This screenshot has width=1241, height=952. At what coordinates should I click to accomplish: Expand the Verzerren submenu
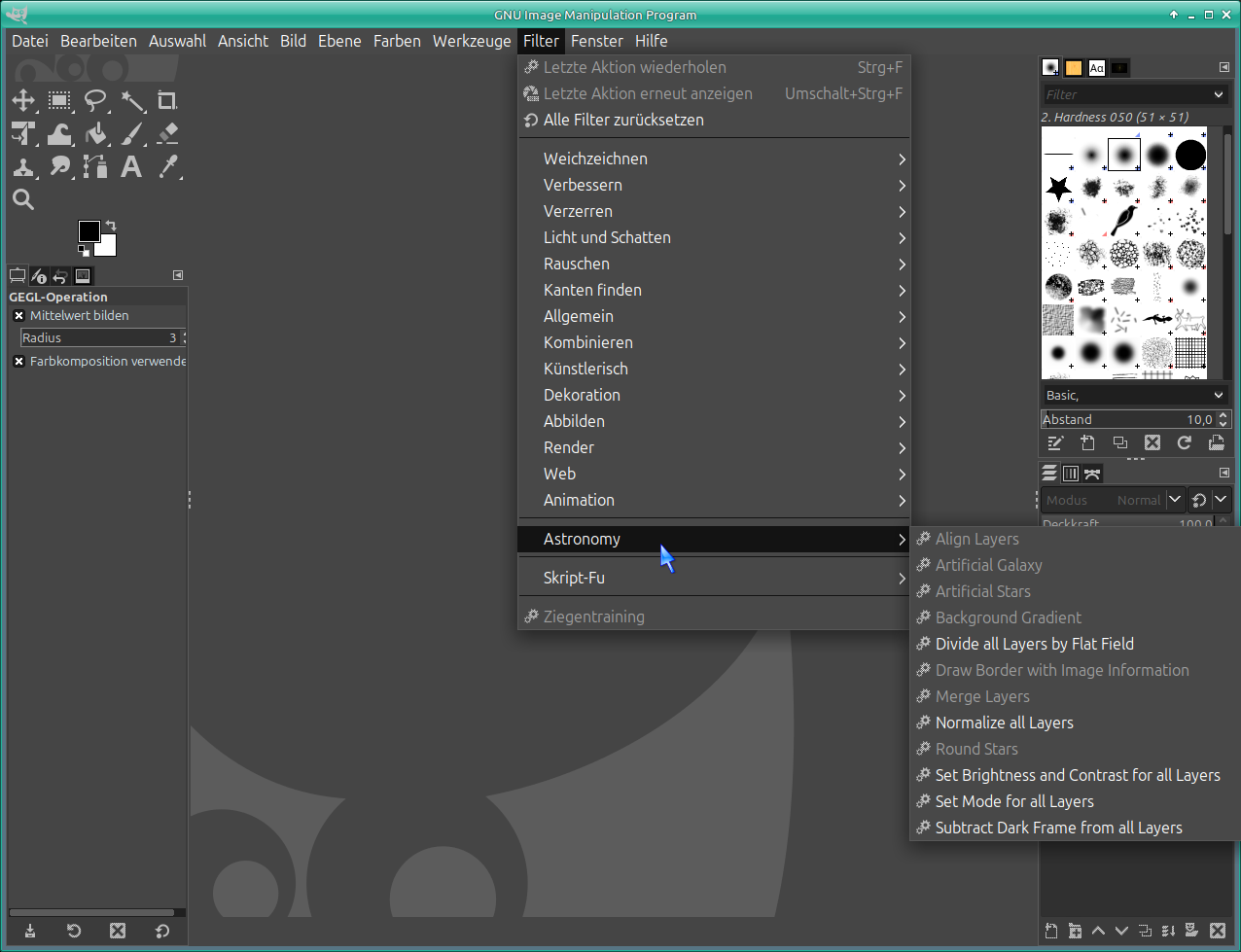pyautogui.click(x=714, y=212)
